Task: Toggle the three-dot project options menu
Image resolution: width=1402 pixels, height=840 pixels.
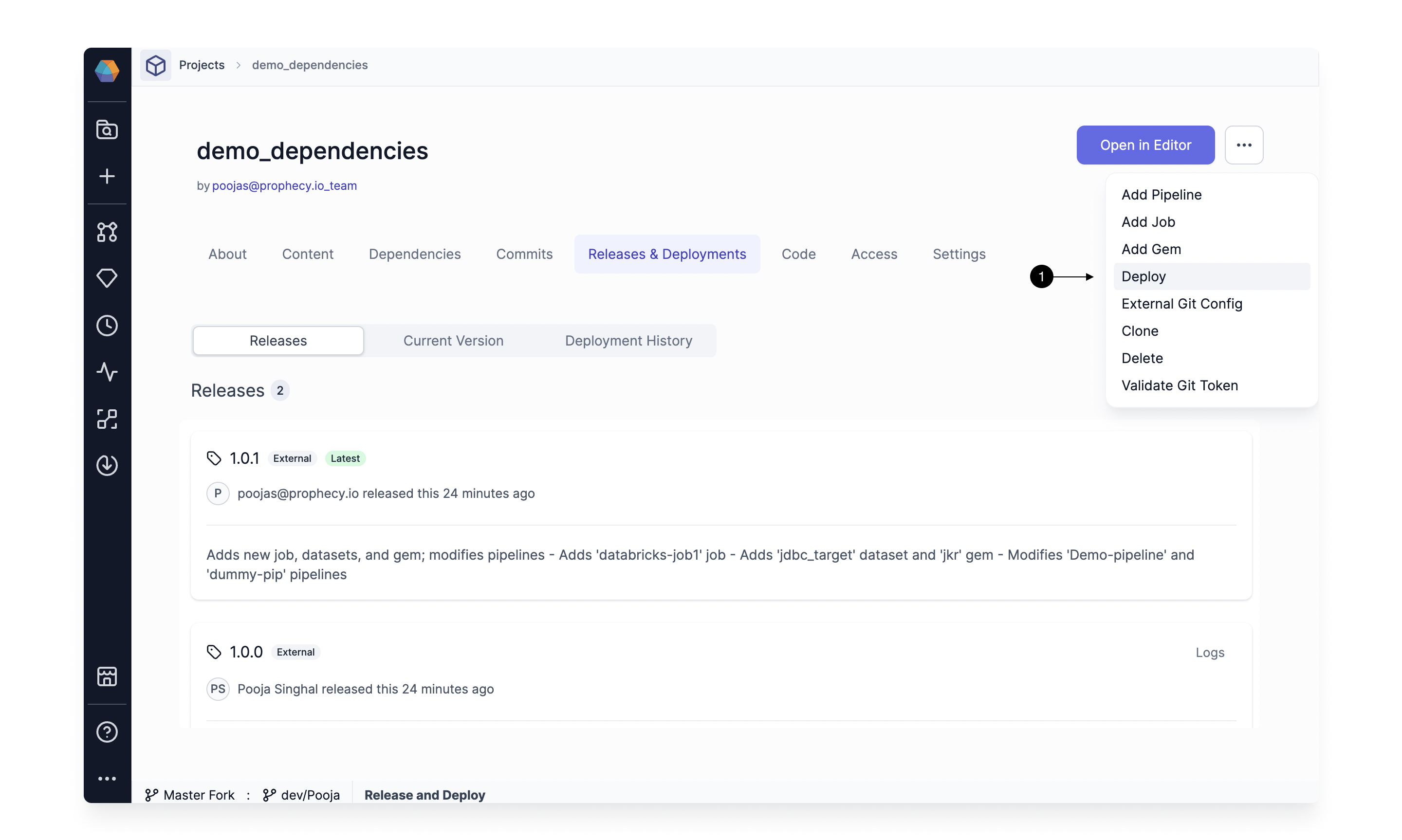Action: tap(1243, 145)
